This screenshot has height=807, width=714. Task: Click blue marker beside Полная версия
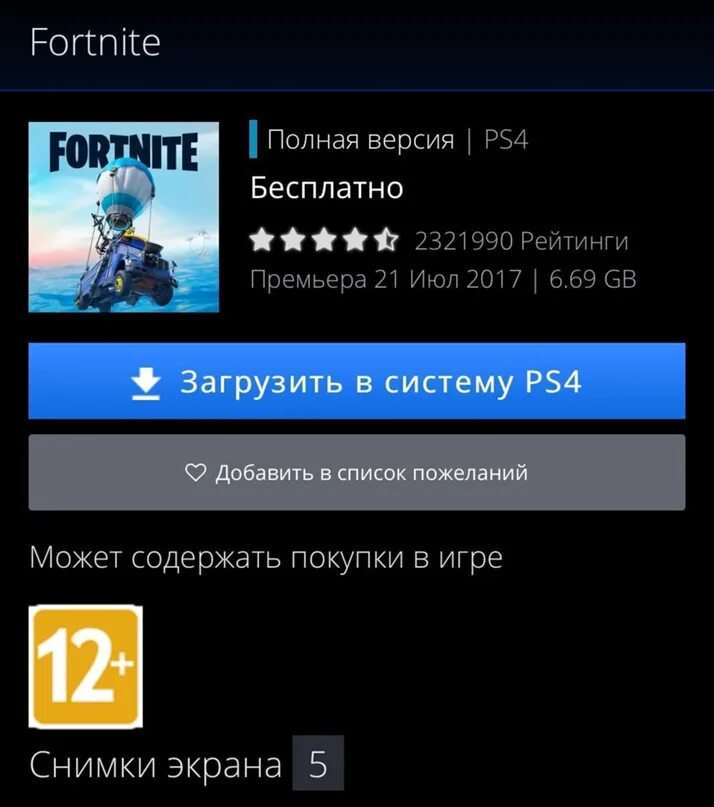pos(253,139)
